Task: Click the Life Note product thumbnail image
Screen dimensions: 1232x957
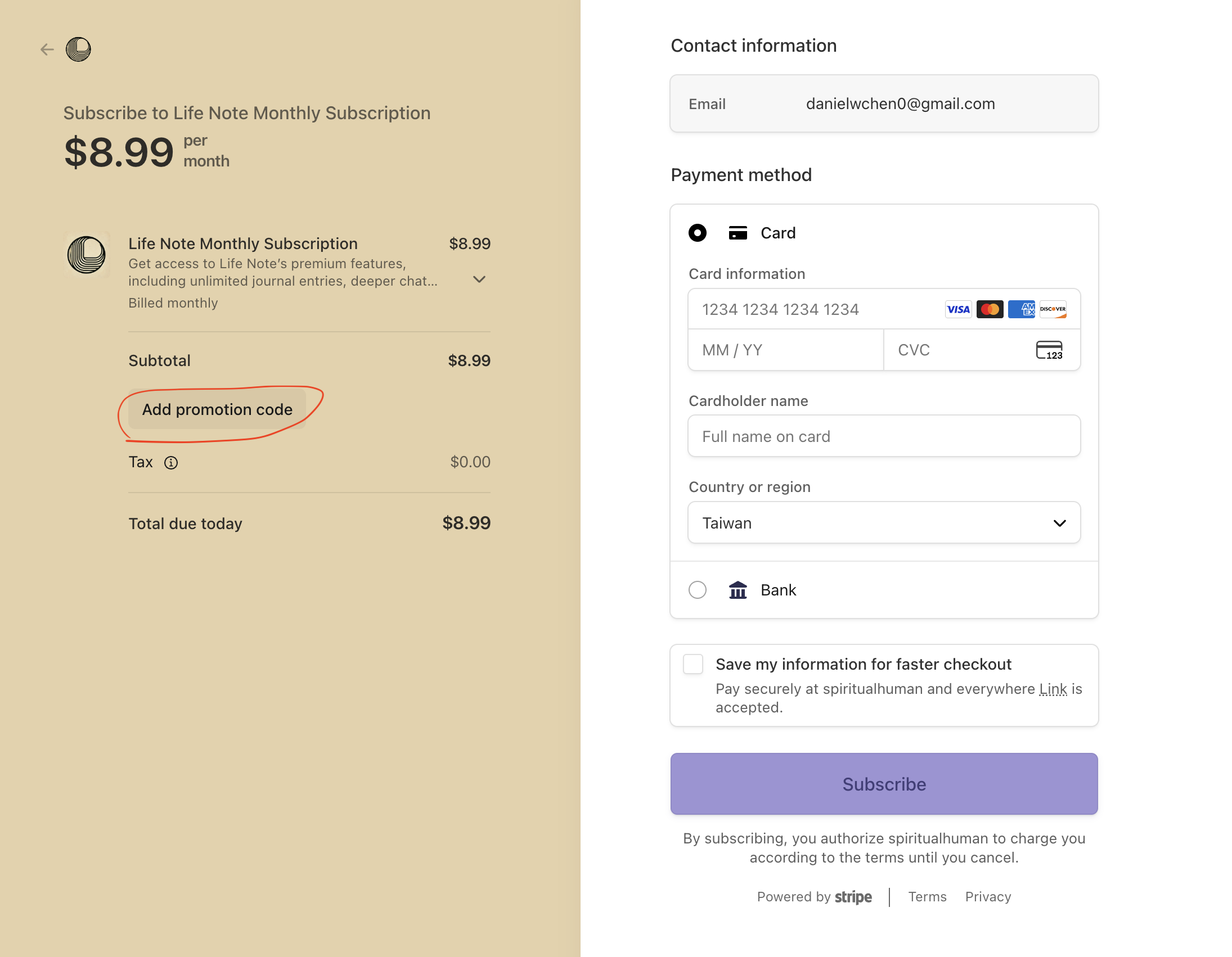Action: [86, 254]
